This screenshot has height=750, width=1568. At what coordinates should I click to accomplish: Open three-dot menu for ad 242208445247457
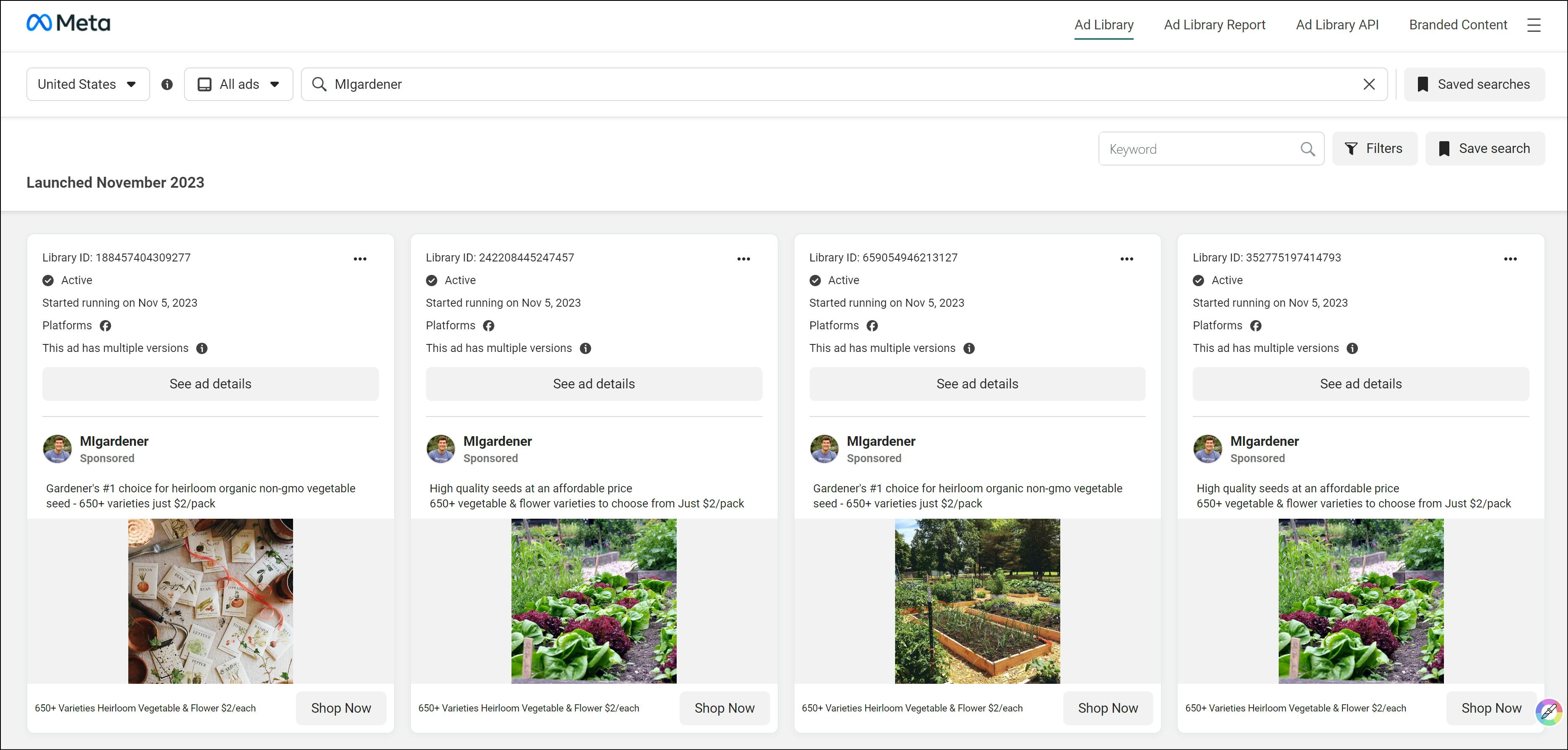point(744,259)
